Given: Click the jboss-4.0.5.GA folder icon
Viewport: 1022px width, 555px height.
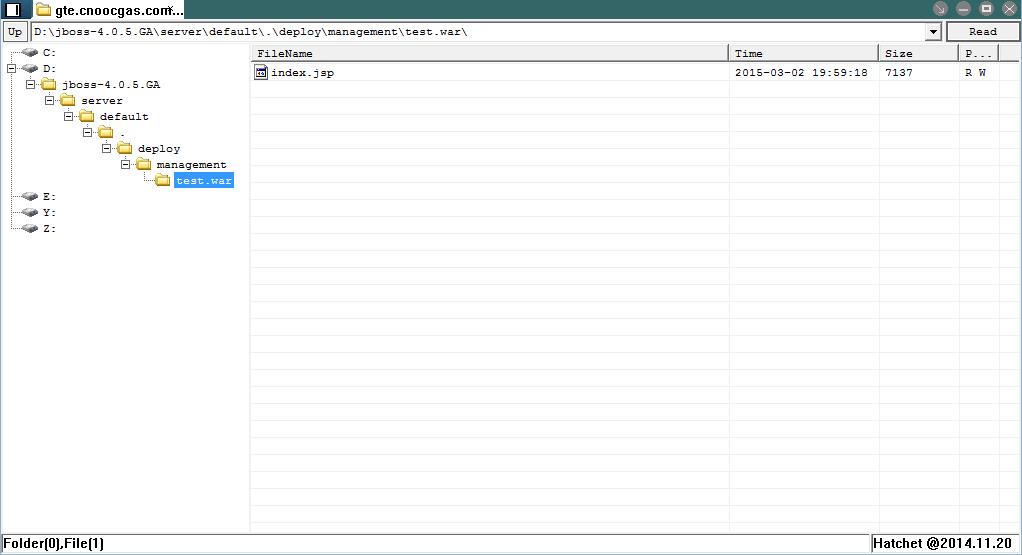Looking at the screenshot, I should point(49,85).
